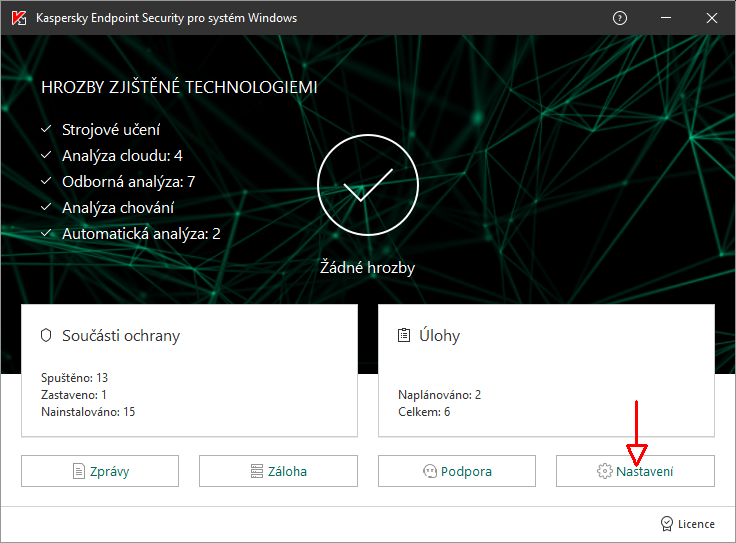Click the clipboard icon beside Úlohy

tap(404, 335)
